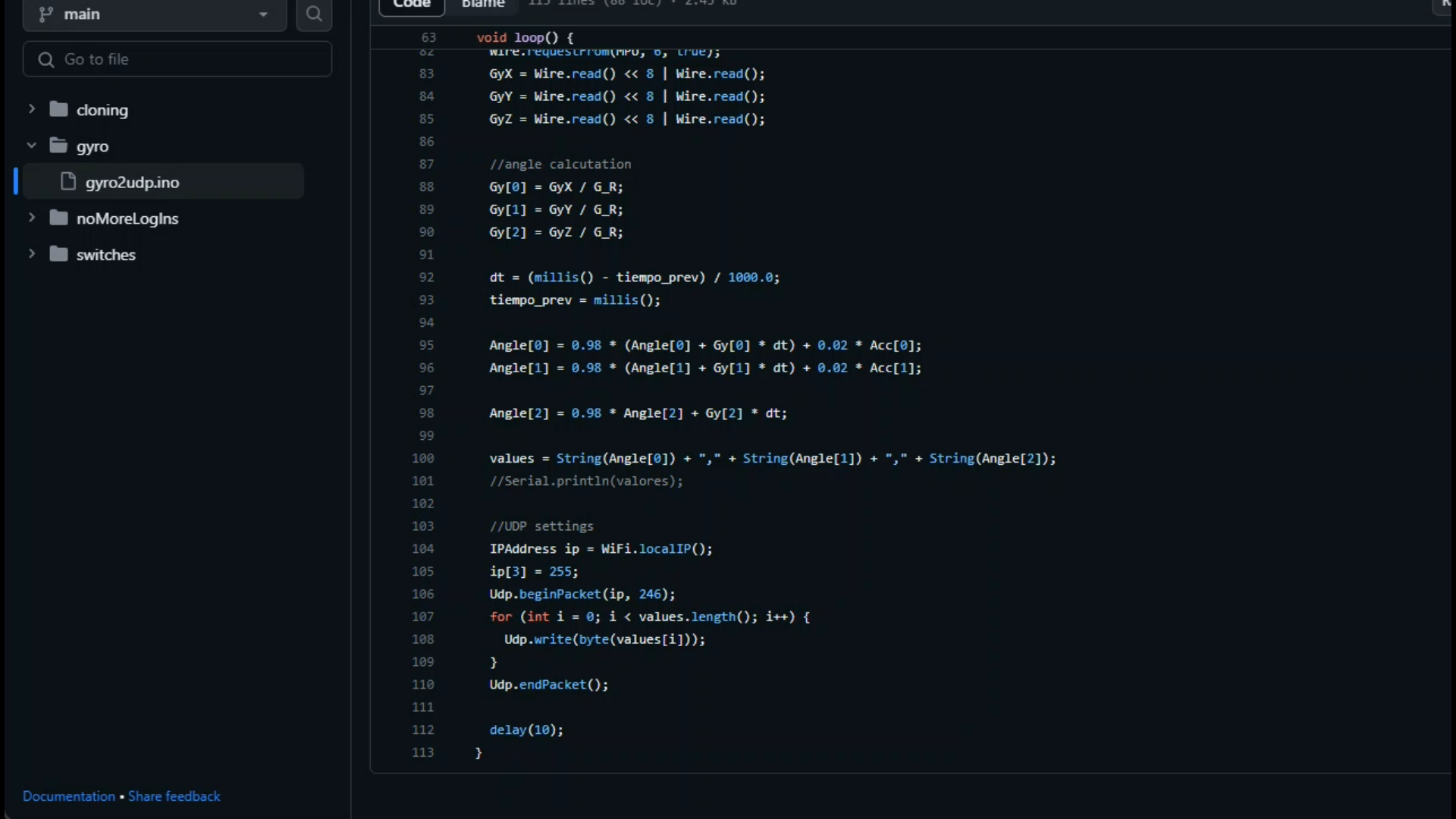Click the sticky void loop() header line
Screen dimensions: 1456x819
pos(525,37)
